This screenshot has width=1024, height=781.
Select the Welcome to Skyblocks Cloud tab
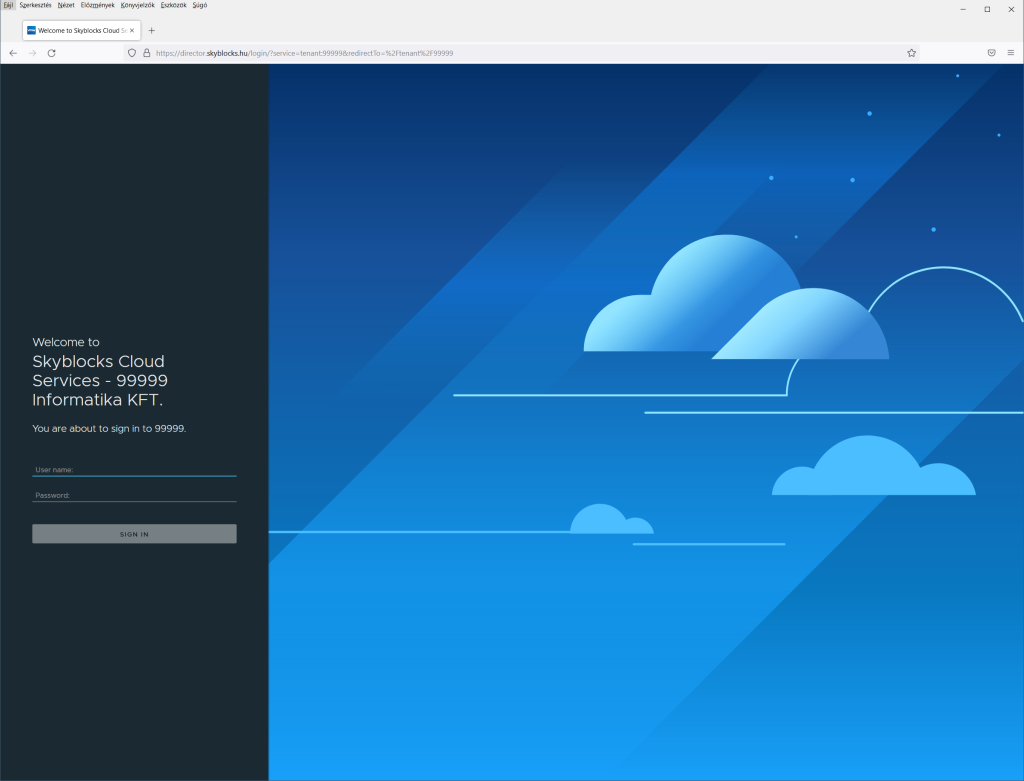coord(82,30)
